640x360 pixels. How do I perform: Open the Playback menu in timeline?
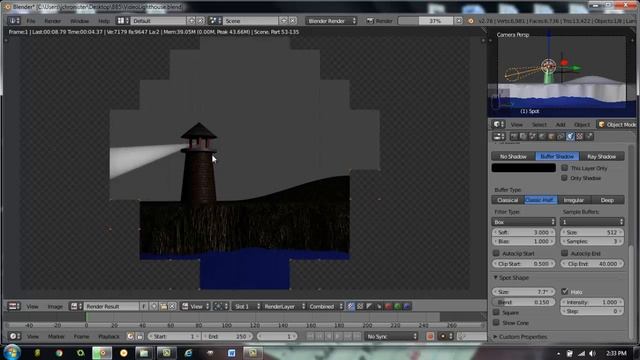coord(109,336)
